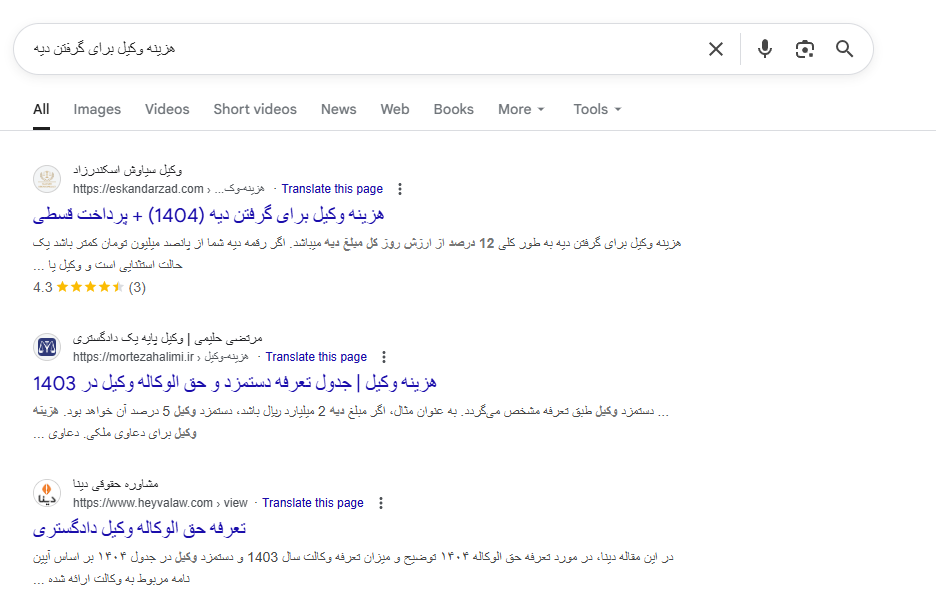Open Google Lens image search icon
This screenshot has height=608, width=936.
point(805,49)
